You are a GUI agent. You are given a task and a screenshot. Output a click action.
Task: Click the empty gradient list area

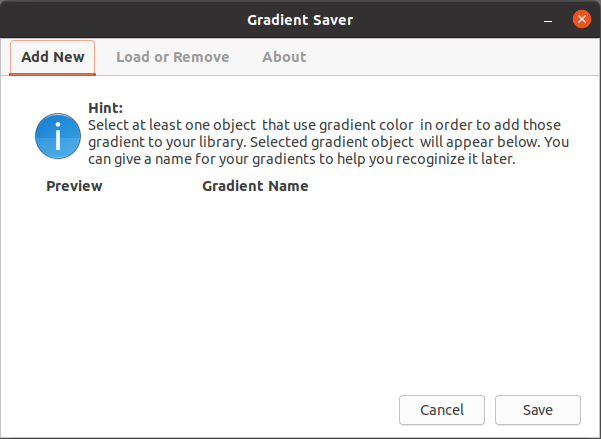pos(299,291)
